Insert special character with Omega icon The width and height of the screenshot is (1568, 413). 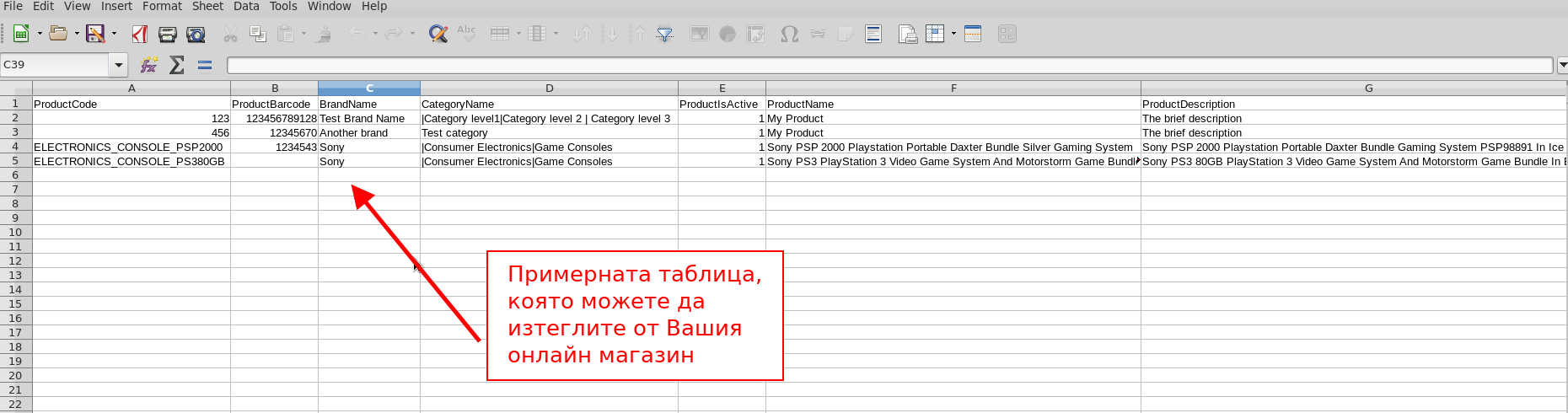click(x=789, y=34)
